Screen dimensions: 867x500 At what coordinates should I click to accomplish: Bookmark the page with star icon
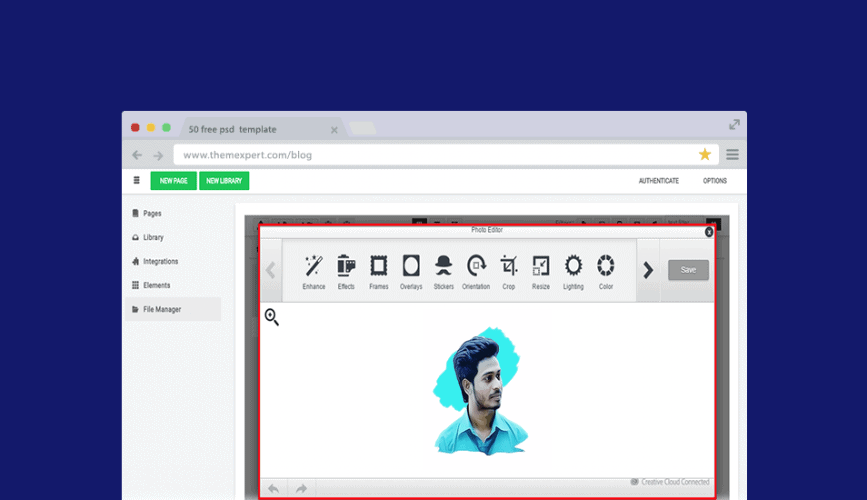click(x=704, y=154)
